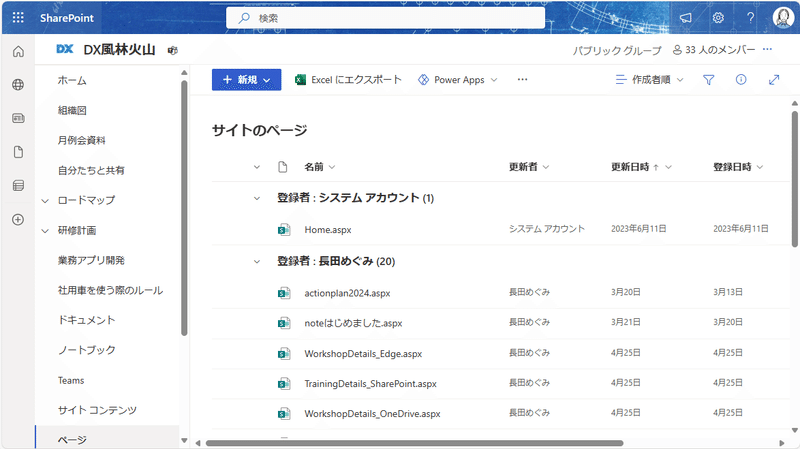Open the news icon in left rail
The image size is (800, 449).
tap(18, 118)
